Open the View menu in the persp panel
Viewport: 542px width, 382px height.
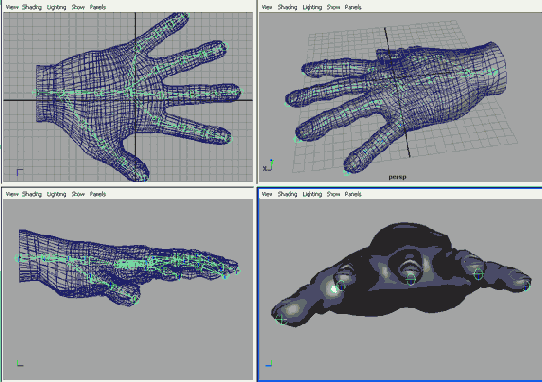coord(267,7)
